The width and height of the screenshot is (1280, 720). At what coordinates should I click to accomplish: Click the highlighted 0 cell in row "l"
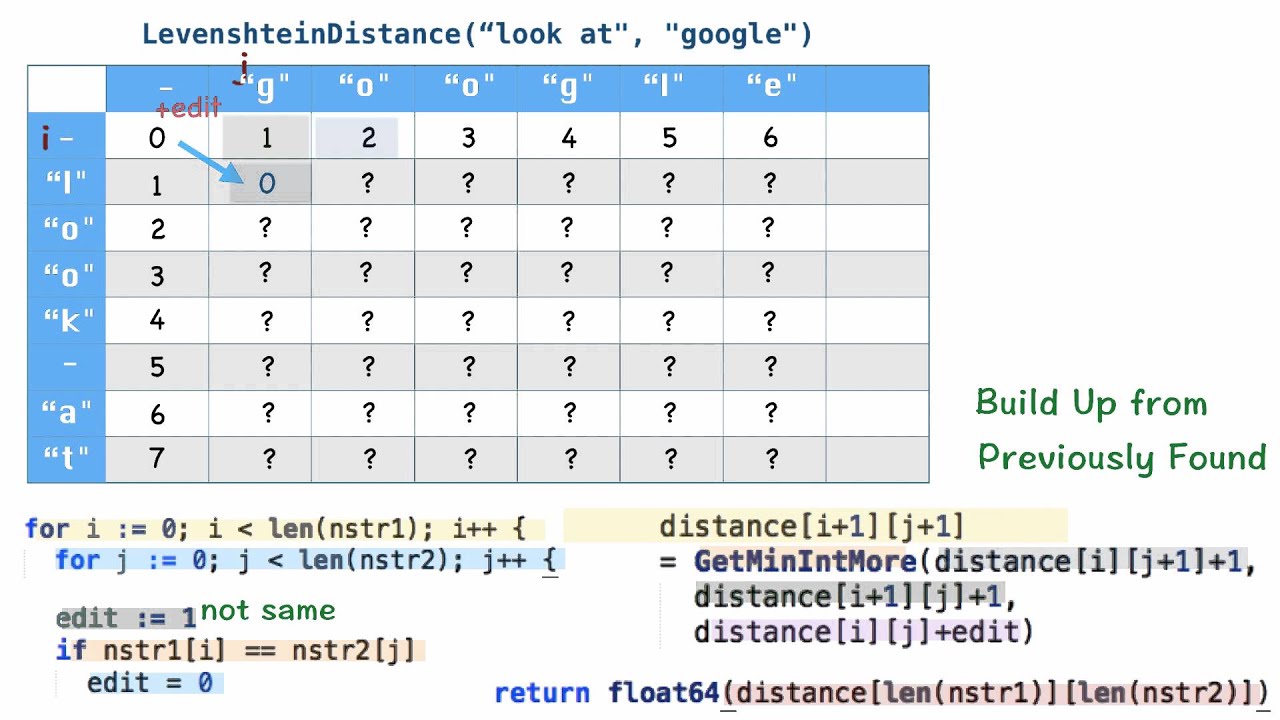click(x=267, y=184)
